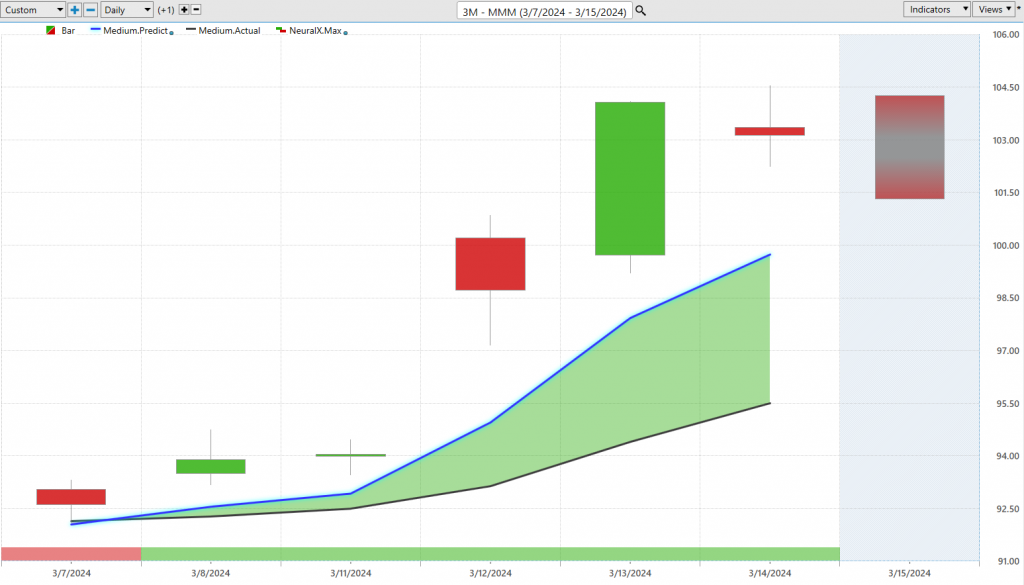Viewport: 1024px width, 585px height.
Task: Click the NeuralX.Max legend icon
Action: click(281, 31)
